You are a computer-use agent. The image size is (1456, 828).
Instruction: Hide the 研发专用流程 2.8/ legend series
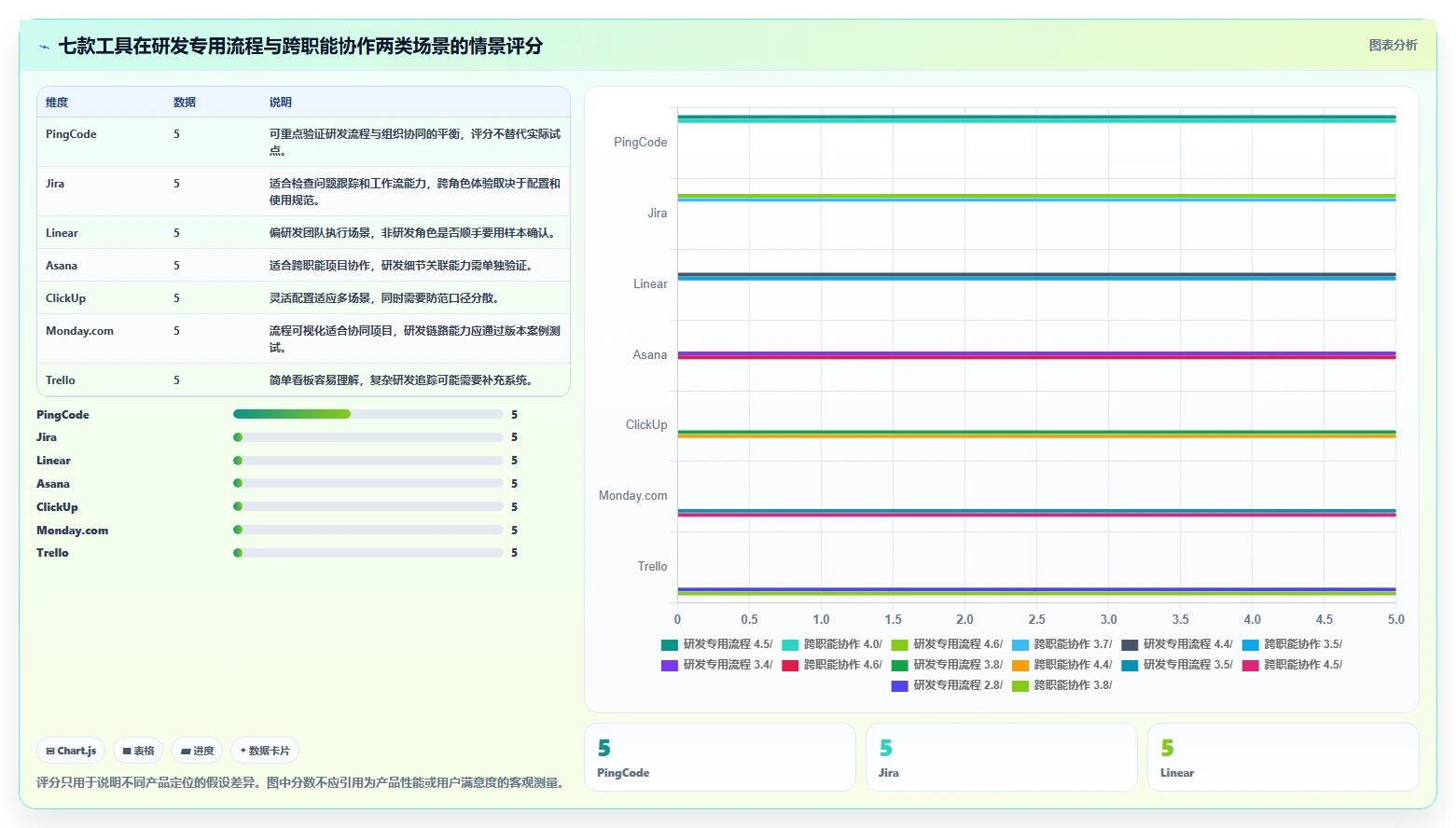tap(947, 685)
